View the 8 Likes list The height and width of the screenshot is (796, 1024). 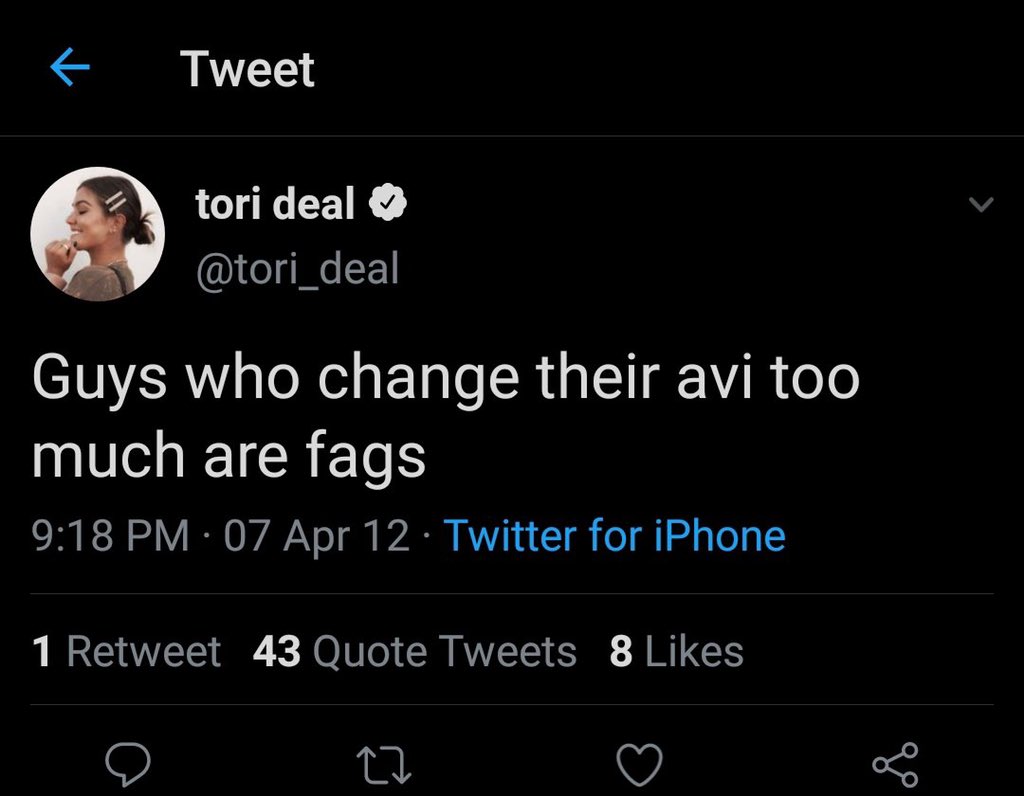click(677, 651)
